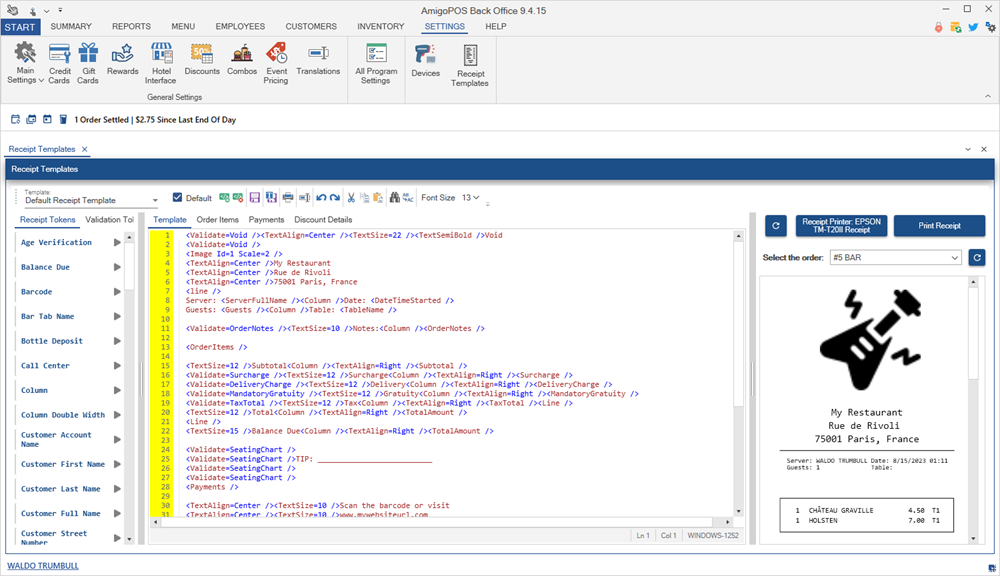This screenshot has height=576, width=1000.
Task: Open the Devices settings
Action: click(x=425, y=61)
